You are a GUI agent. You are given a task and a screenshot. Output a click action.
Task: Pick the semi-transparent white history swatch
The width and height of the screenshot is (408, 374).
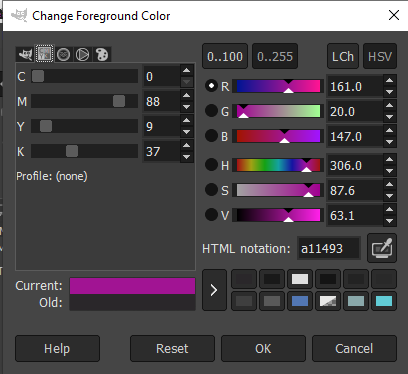pos(328,301)
